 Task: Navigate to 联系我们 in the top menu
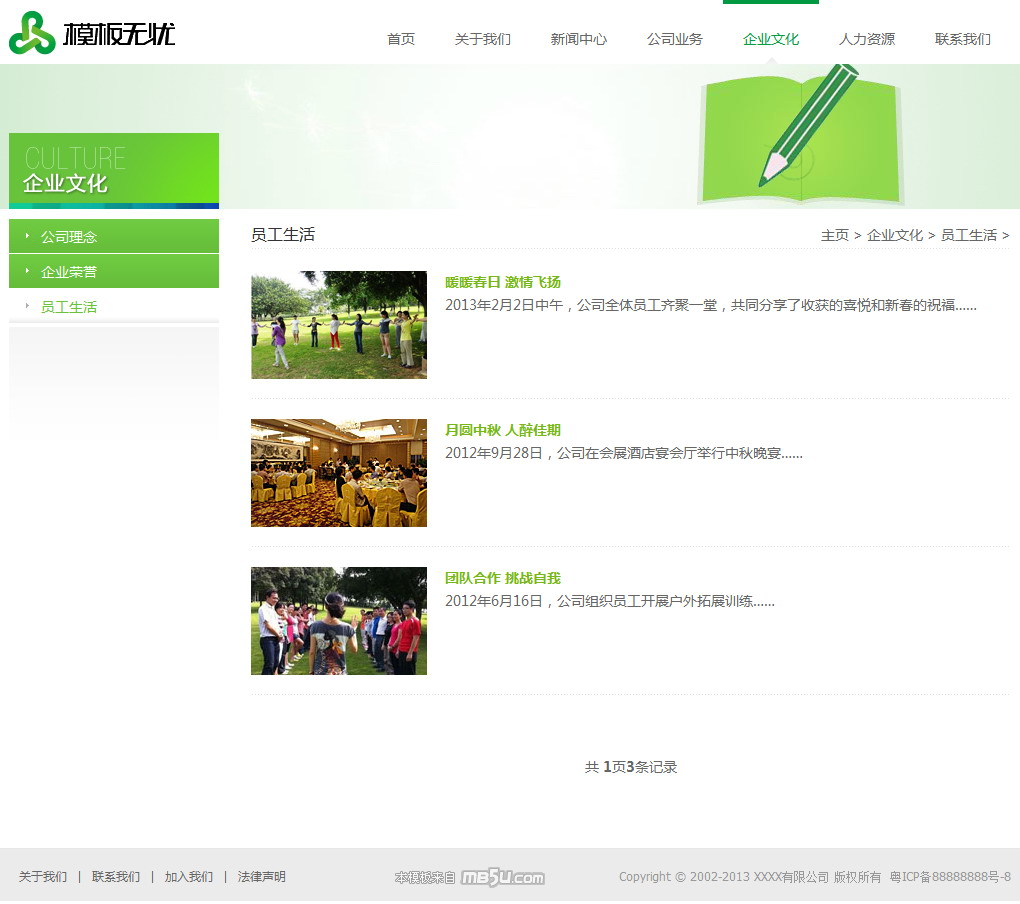point(962,39)
